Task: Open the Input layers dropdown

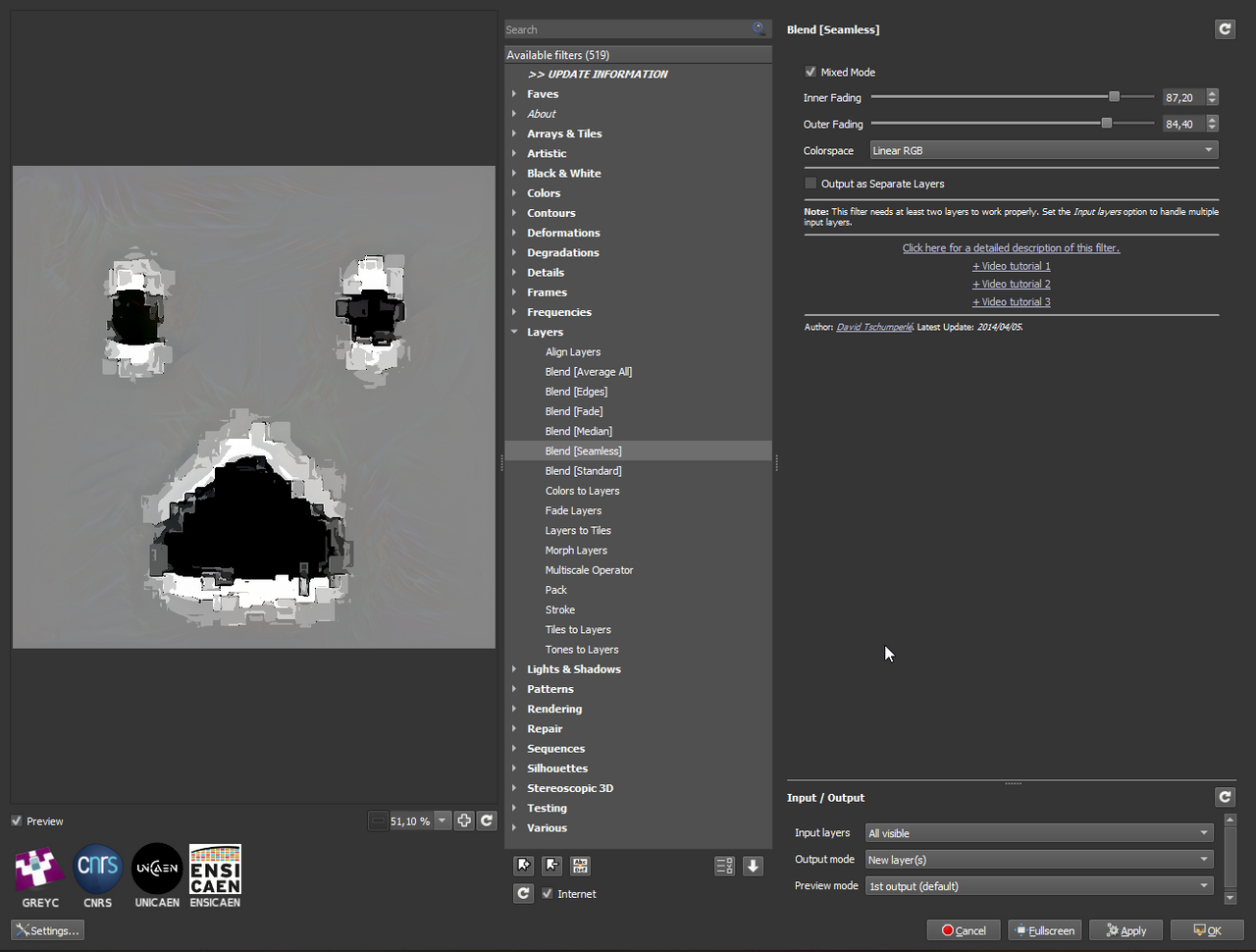Action: (1039, 833)
